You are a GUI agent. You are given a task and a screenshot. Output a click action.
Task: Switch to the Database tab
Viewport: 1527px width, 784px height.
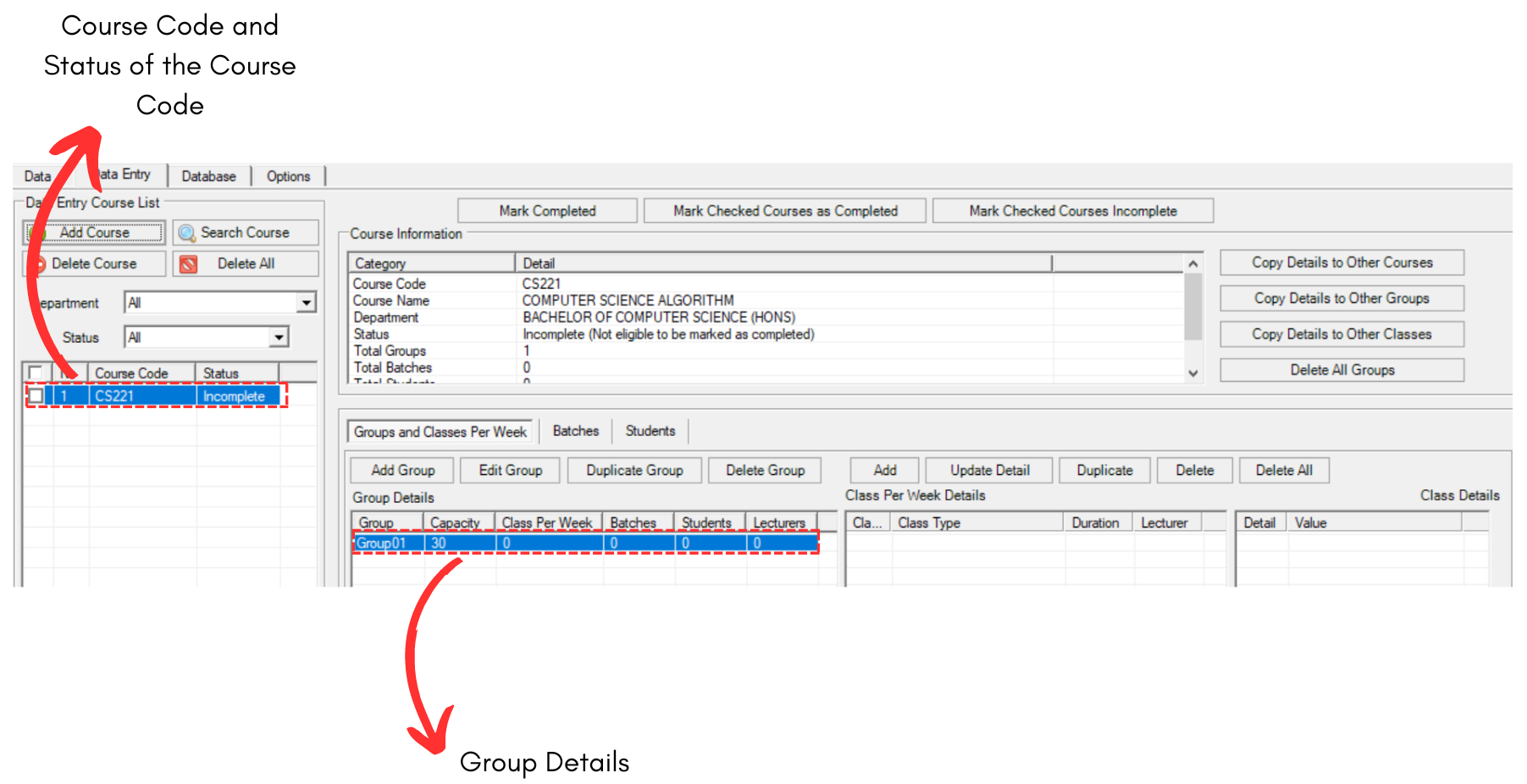coord(208,176)
